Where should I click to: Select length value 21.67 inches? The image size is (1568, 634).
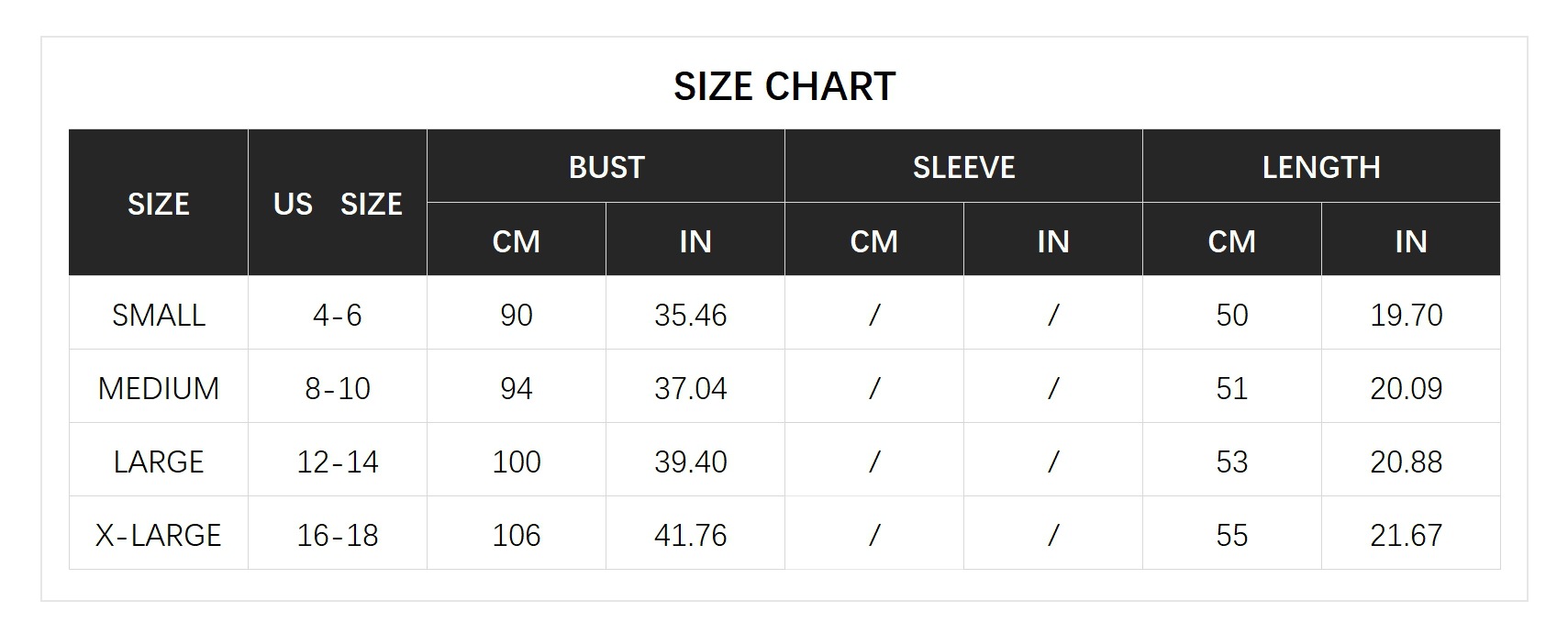pos(1406,535)
